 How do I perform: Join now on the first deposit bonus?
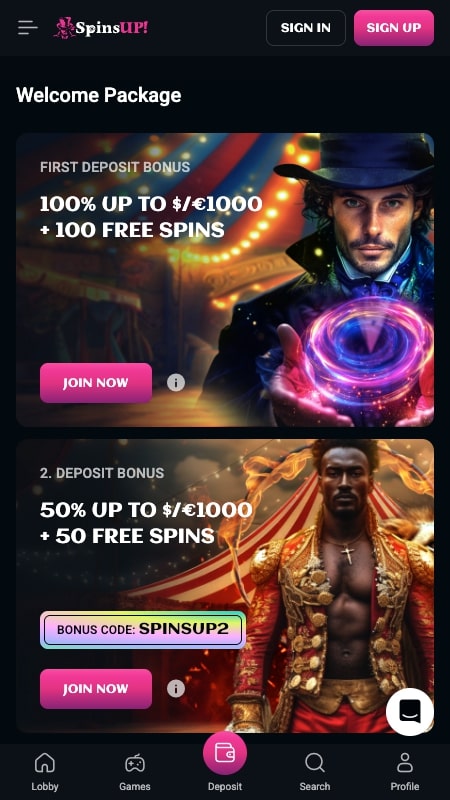click(96, 383)
